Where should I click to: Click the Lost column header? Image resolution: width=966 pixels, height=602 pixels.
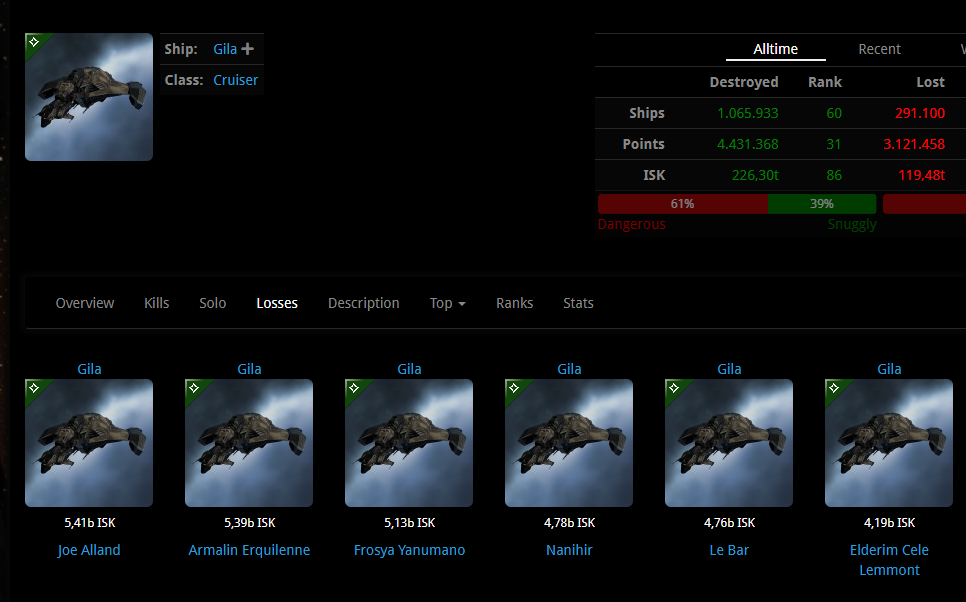click(930, 82)
